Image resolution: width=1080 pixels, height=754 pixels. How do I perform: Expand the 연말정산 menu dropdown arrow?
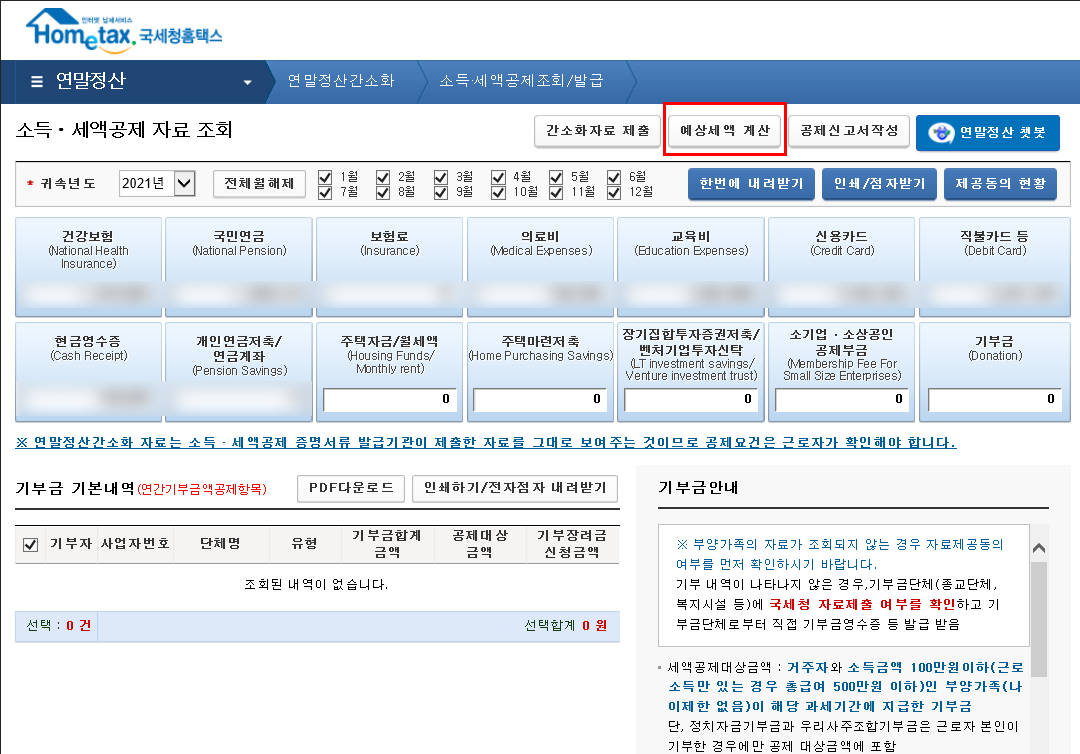pos(247,83)
